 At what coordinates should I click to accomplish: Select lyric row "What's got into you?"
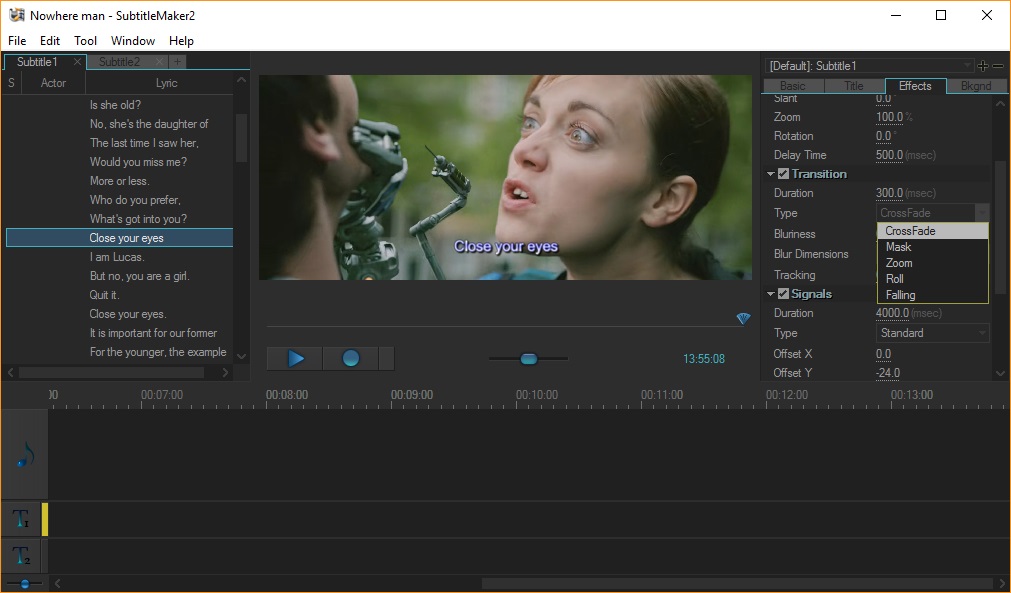tap(119, 219)
